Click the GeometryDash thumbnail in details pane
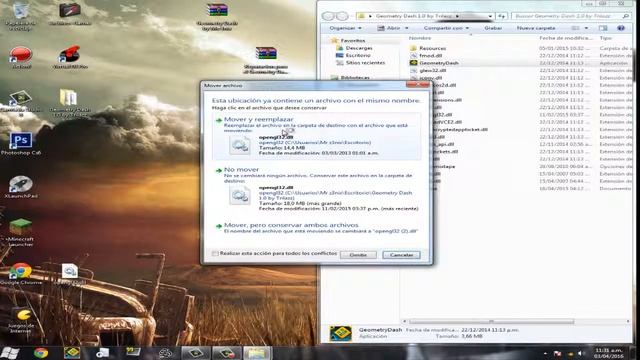Image resolution: width=640 pixels, height=360 pixels. 340,333
